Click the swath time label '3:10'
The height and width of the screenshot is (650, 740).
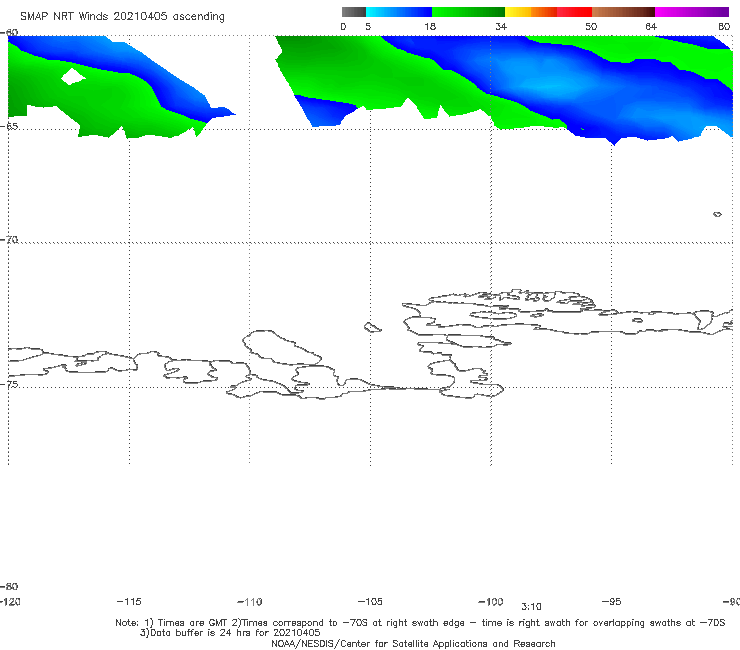[x=531, y=607]
